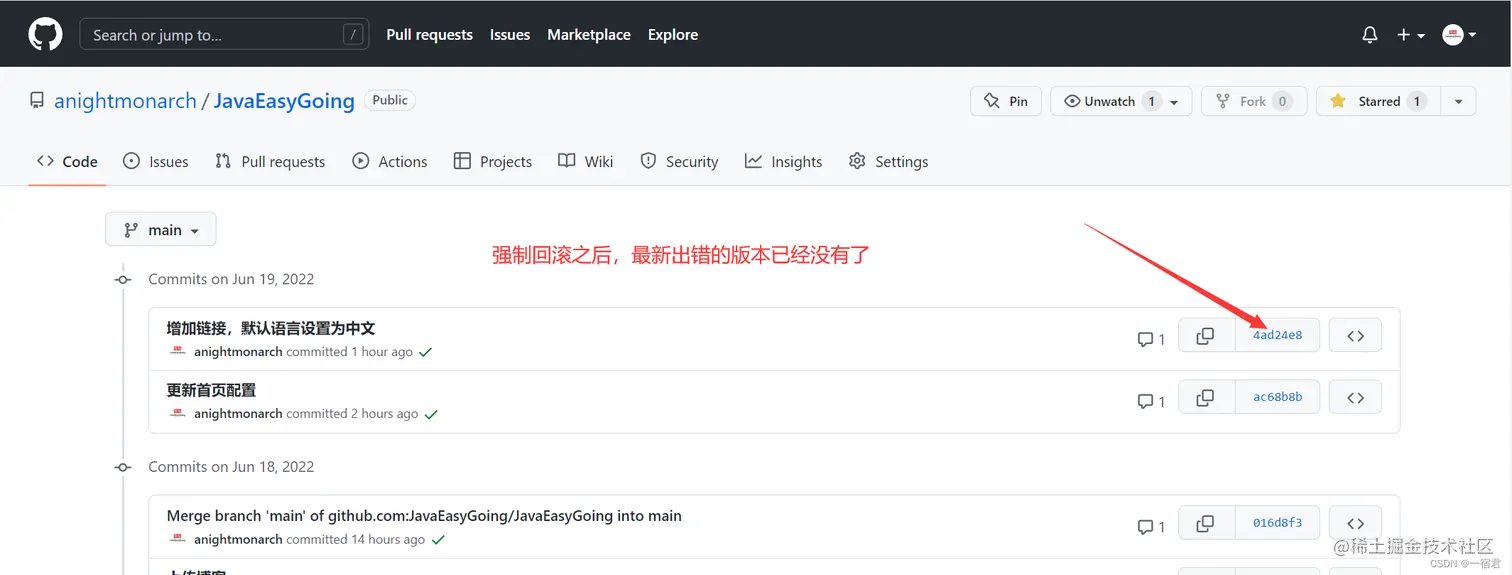Image resolution: width=1512 pixels, height=575 pixels.
Task: Expand the main branch selector
Action: (x=161, y=230)
